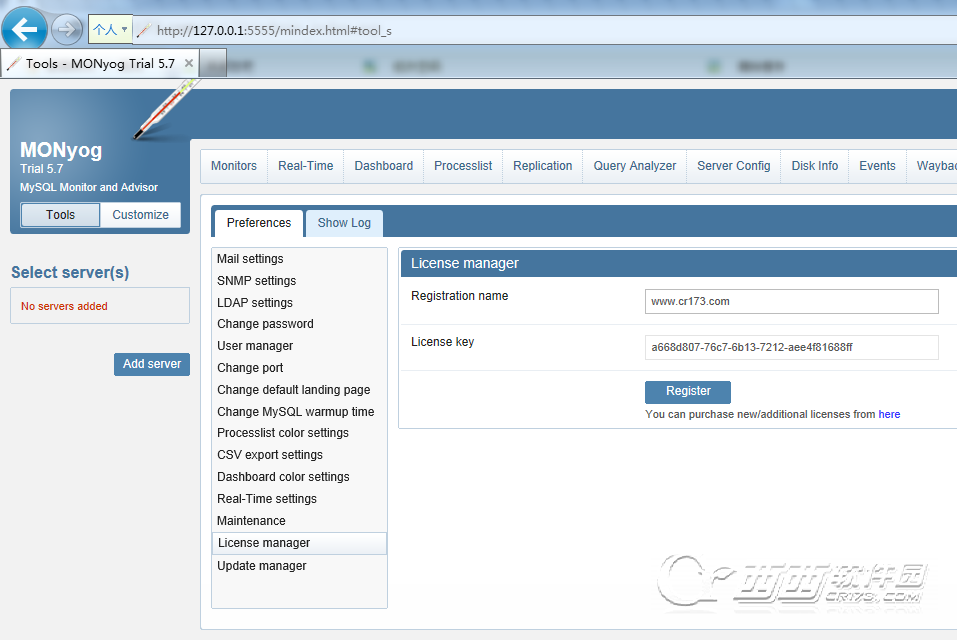Select License manager in preferences list
Image resolution: width=957 pixels, height=640 pixels.
click(299, 543)
